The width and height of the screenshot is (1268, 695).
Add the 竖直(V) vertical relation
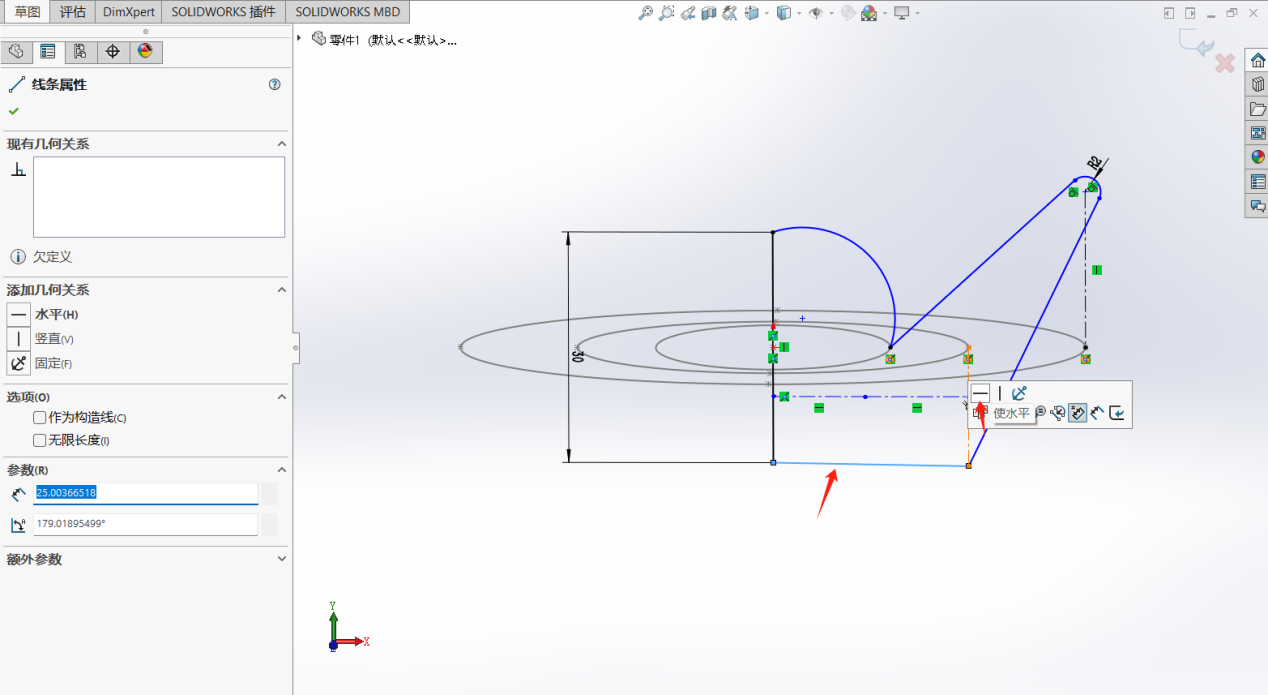19,339
